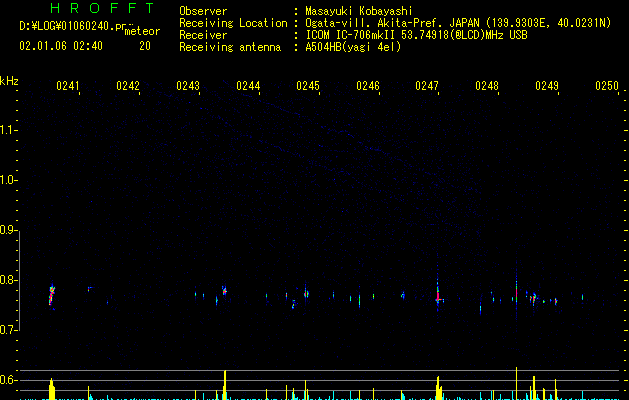Click the 0241 time marker
The image size is (629, 400).
68,85
